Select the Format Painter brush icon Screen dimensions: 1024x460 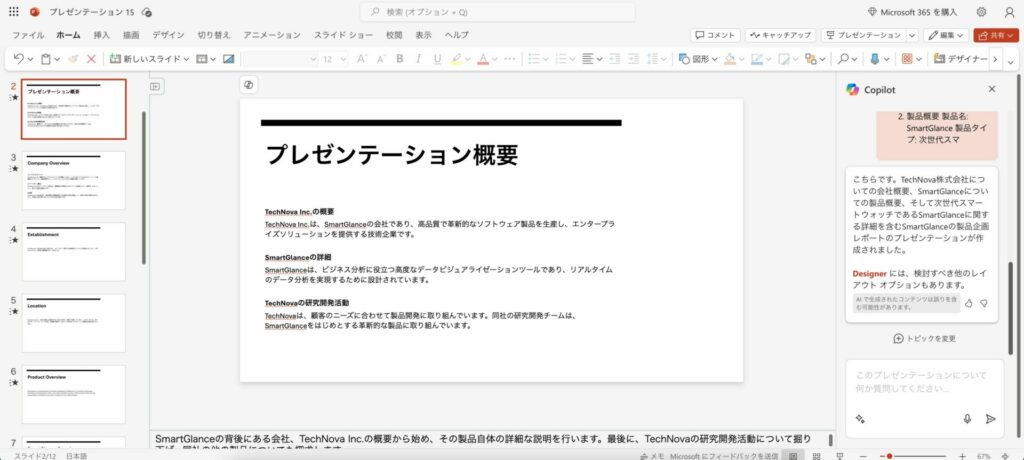coord(73,59)
